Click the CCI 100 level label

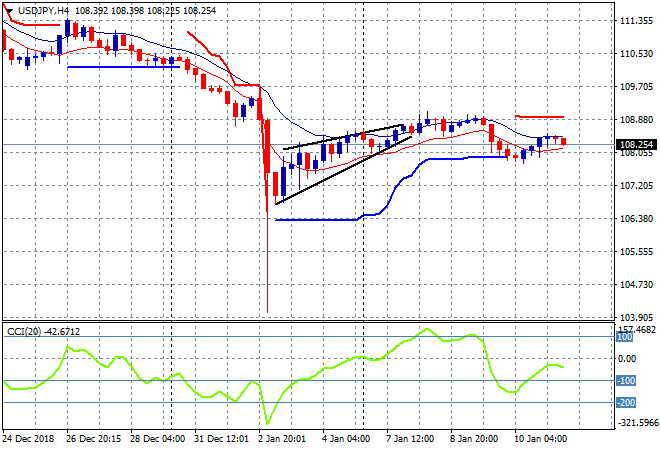pos(625,337)
